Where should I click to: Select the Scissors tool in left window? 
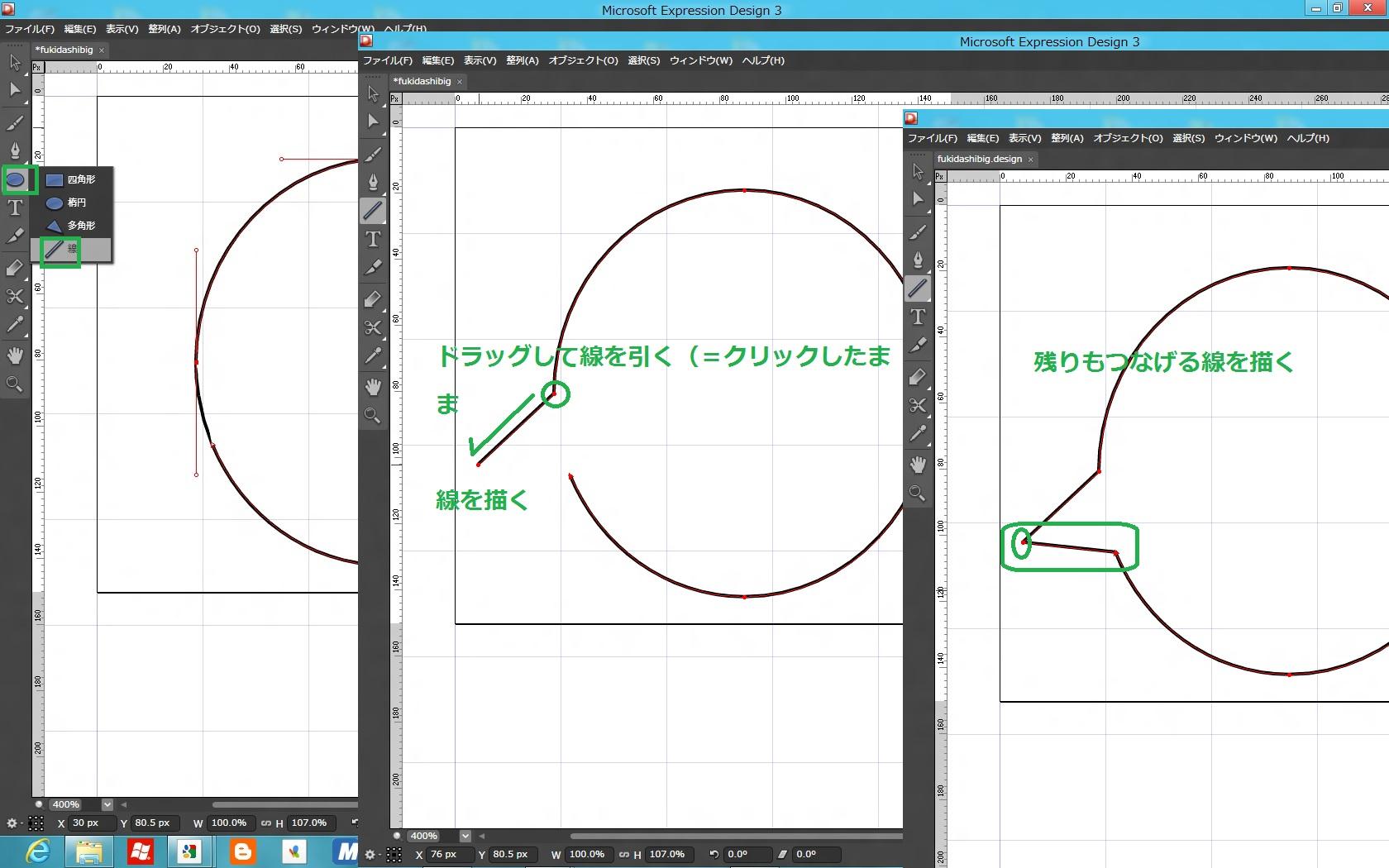(15, 296)
